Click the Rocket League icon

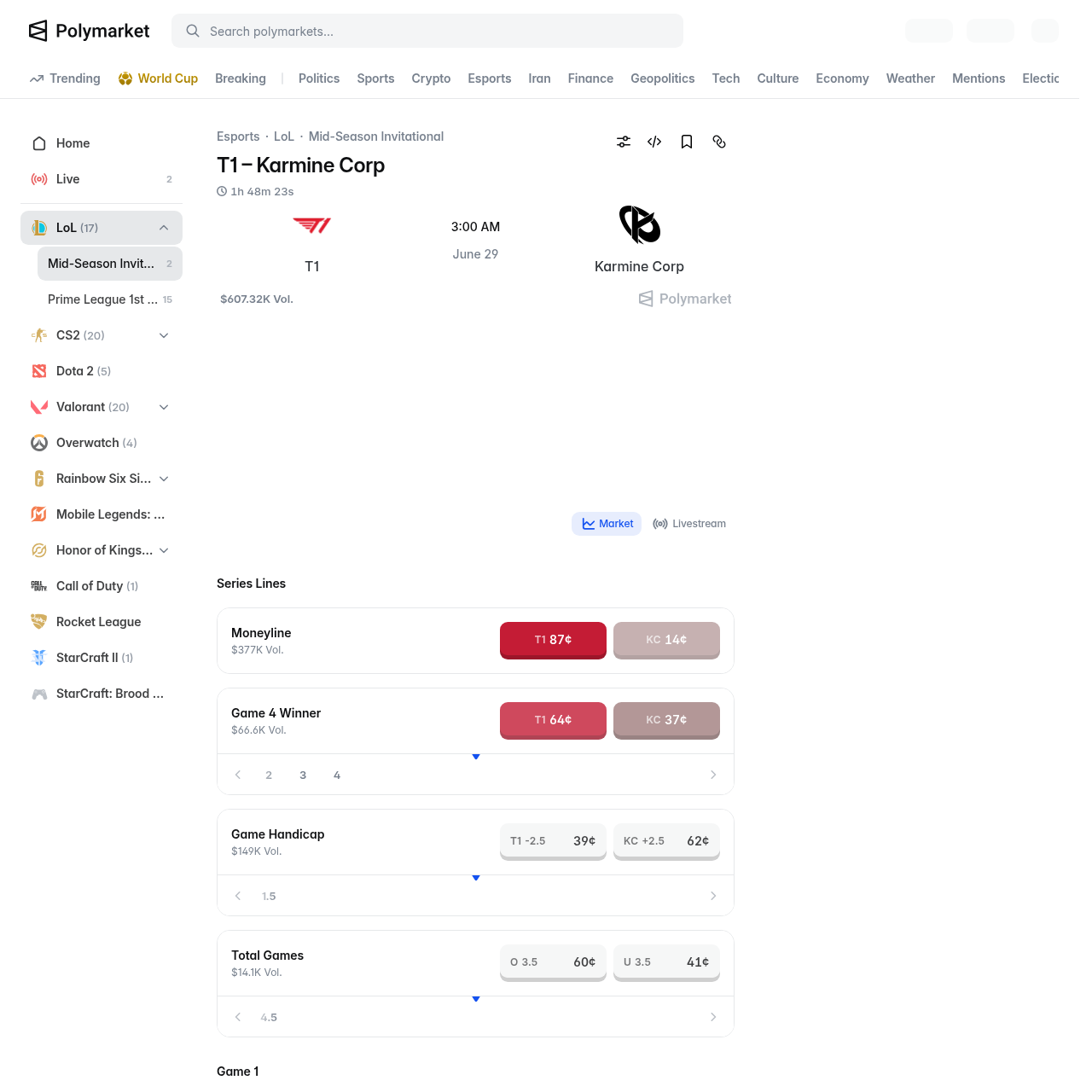coord(39,622)
